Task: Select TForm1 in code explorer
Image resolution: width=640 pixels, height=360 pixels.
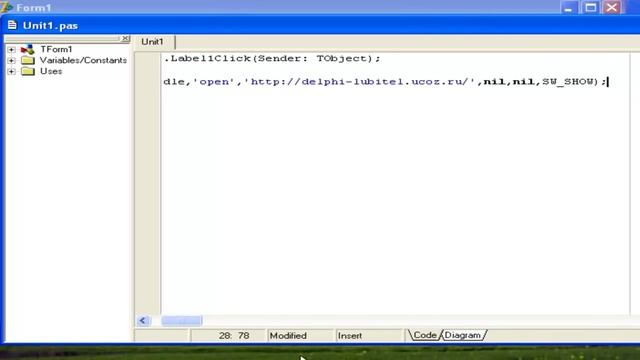Action: pyautogui.click(x=56, y=49)
